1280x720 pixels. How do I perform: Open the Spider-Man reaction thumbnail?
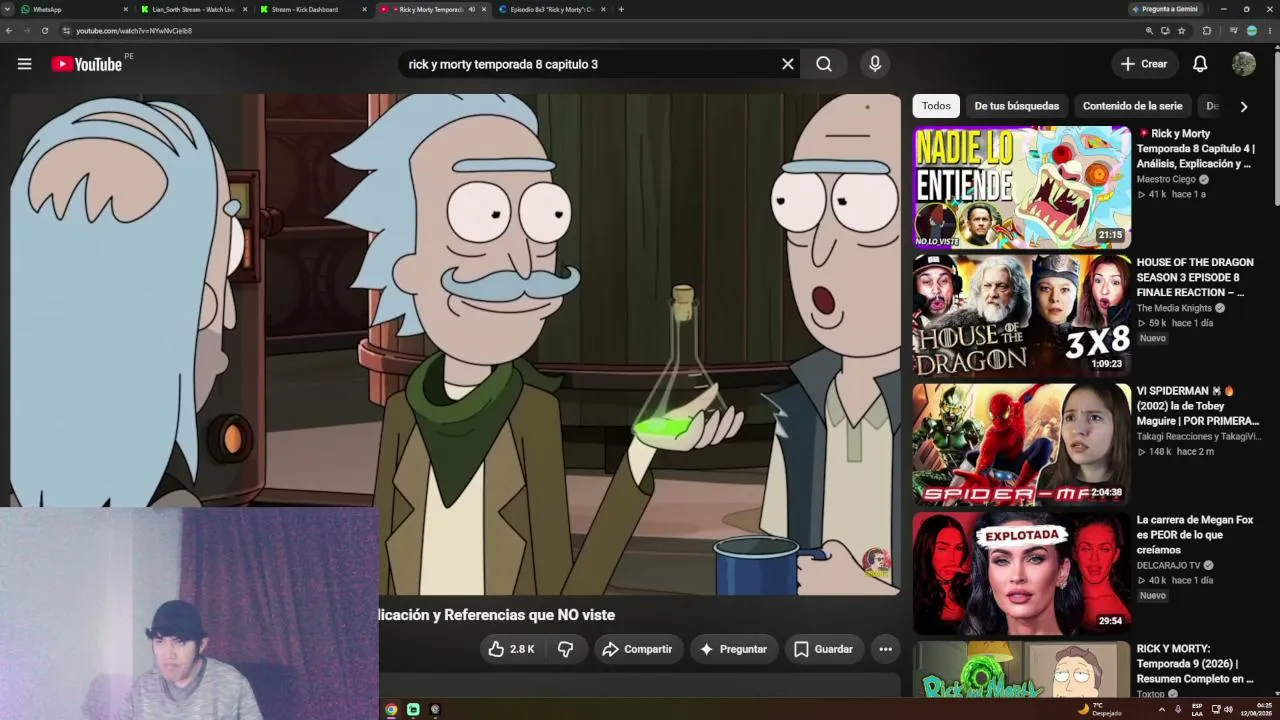(x=1021, y=445)
